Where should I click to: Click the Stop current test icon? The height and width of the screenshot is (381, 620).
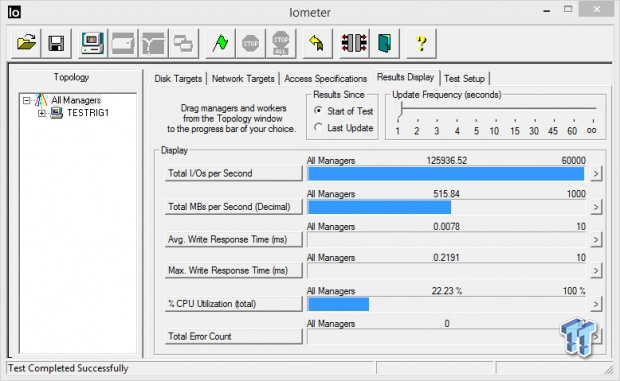(x=250, y=43)
